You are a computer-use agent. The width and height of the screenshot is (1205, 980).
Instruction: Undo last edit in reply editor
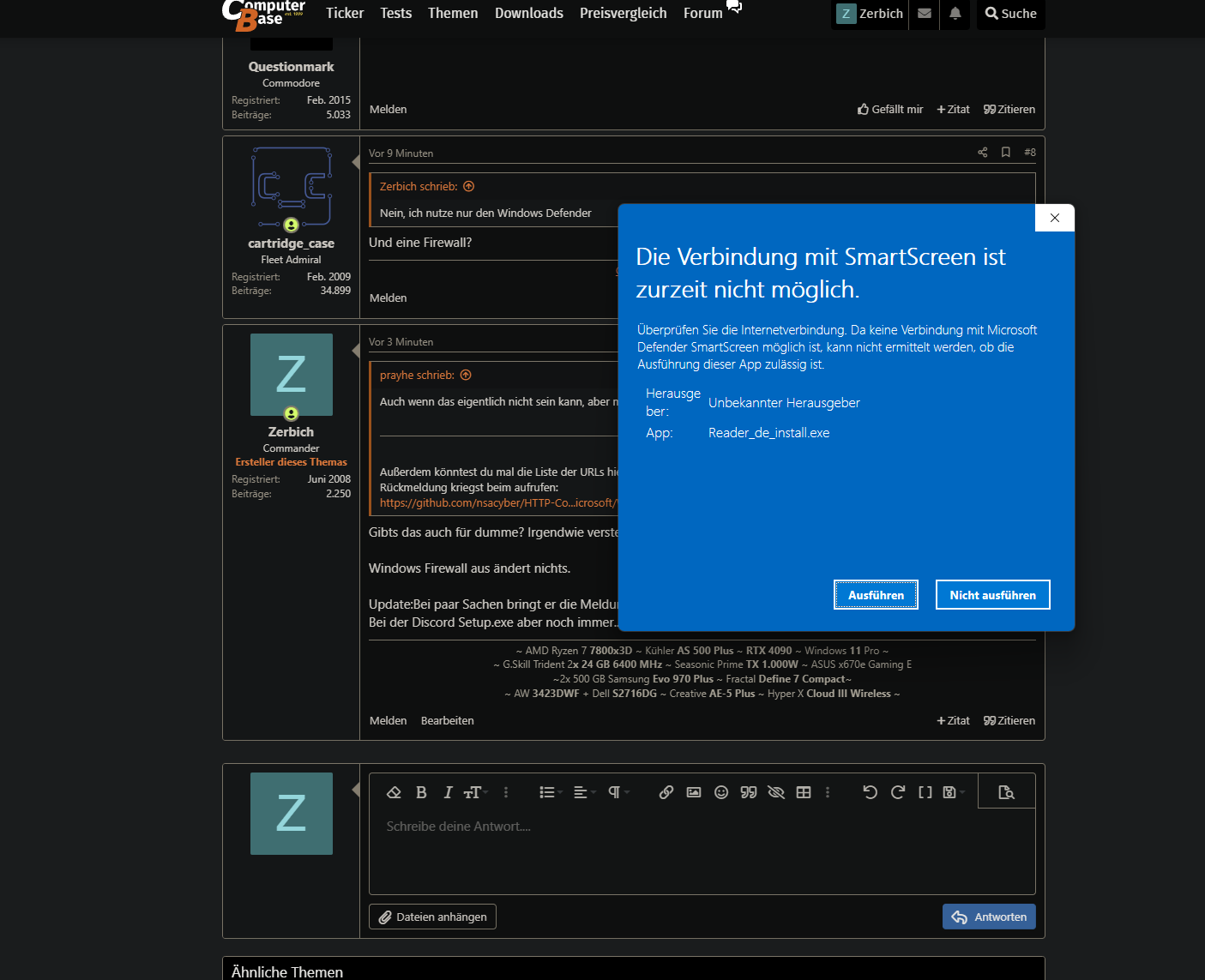(x=871, y=792)
